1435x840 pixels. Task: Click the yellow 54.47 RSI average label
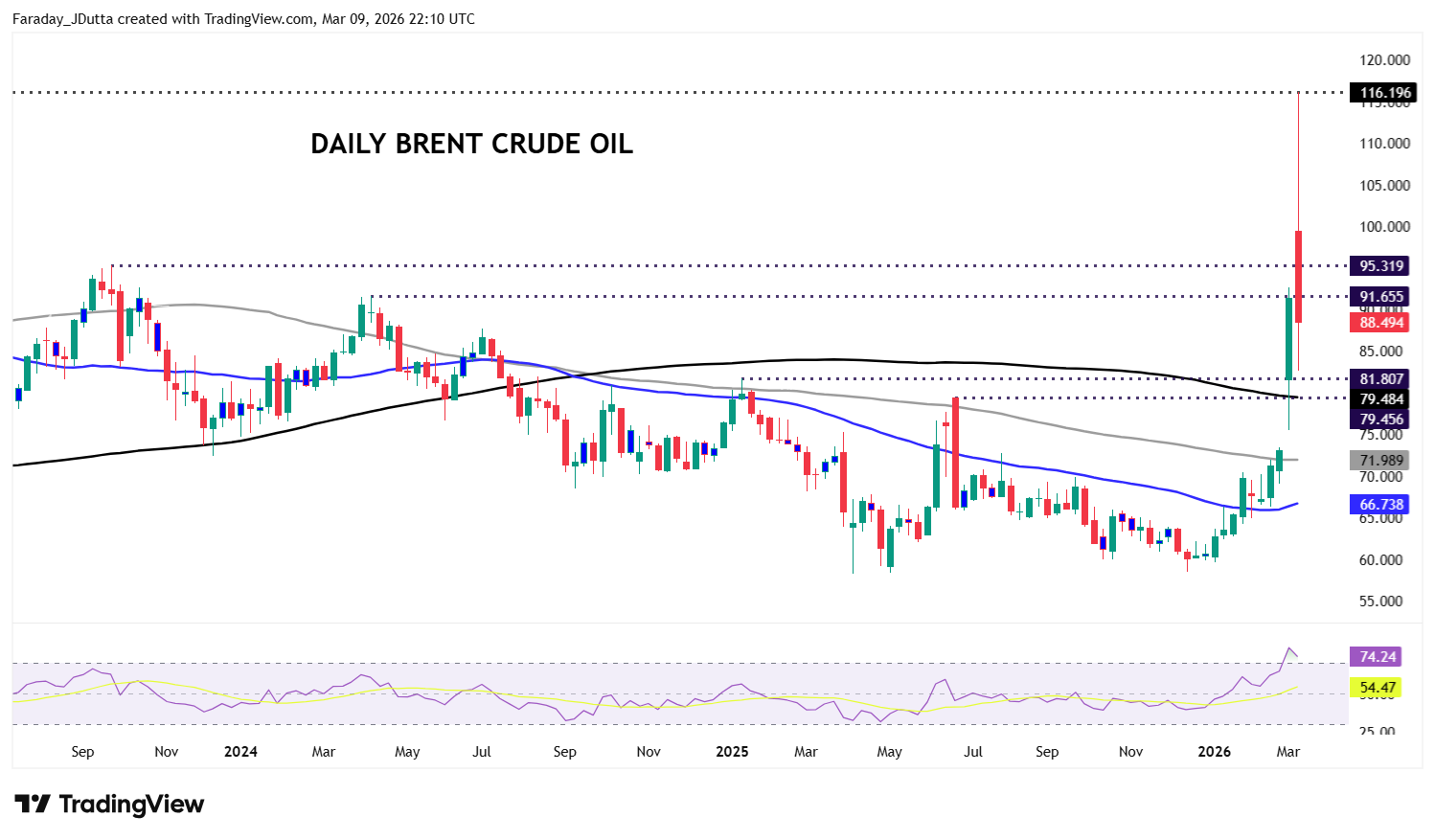(1377, 687)
